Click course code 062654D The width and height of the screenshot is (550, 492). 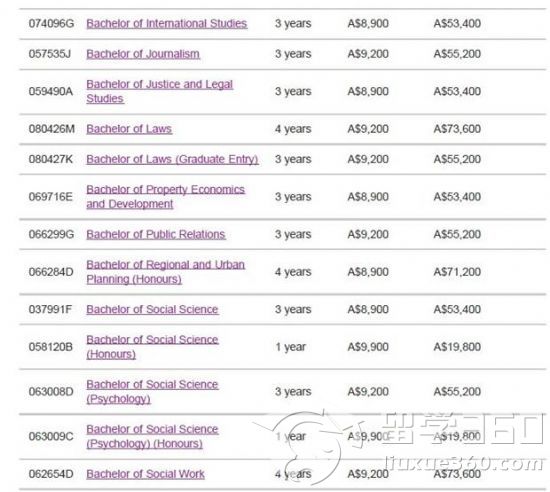(51, 474)
